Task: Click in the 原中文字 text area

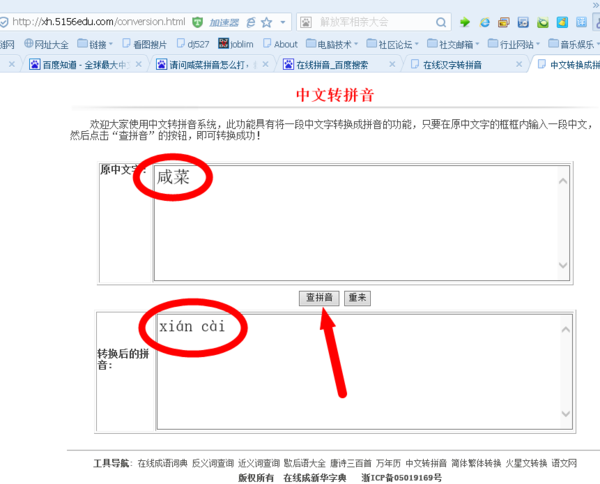Action: tap(362, 223)
